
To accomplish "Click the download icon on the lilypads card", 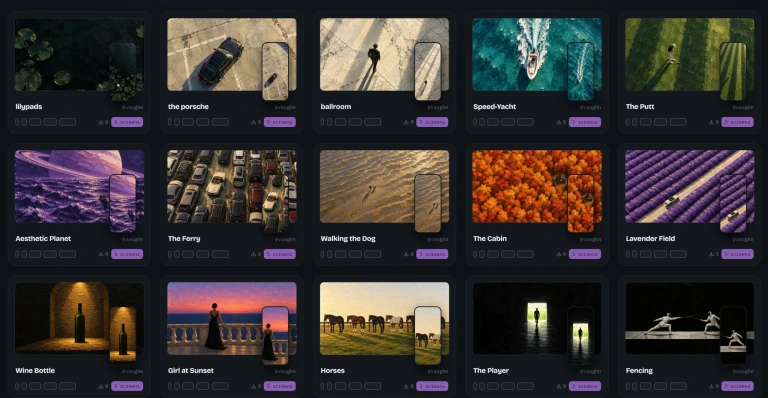I will point(101,122).
